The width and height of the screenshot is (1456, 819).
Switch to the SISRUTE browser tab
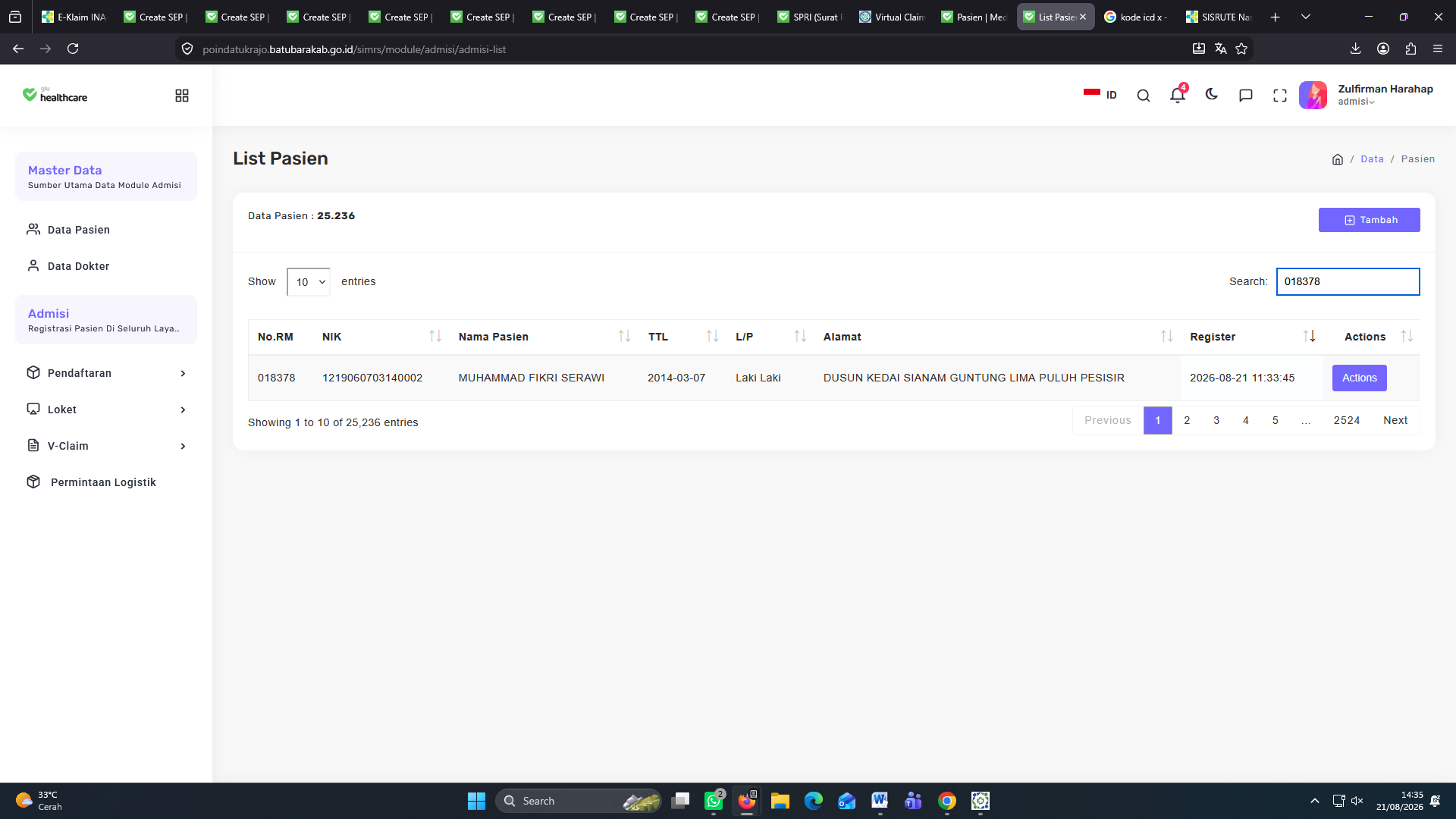[x=1219, y=17]
